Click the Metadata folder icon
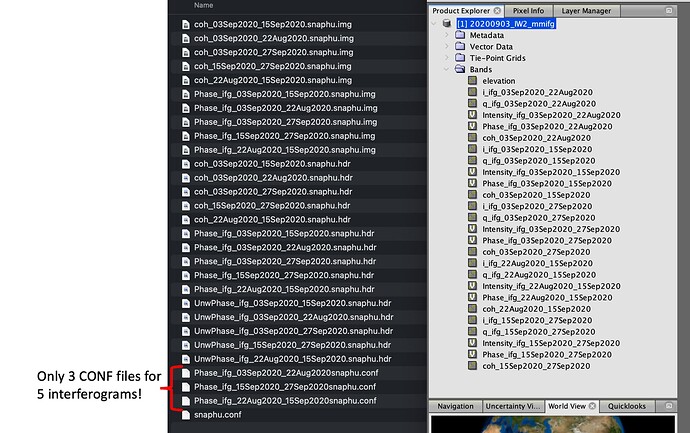The height and width of the screenshot is (433, 690). pos(460,35)
